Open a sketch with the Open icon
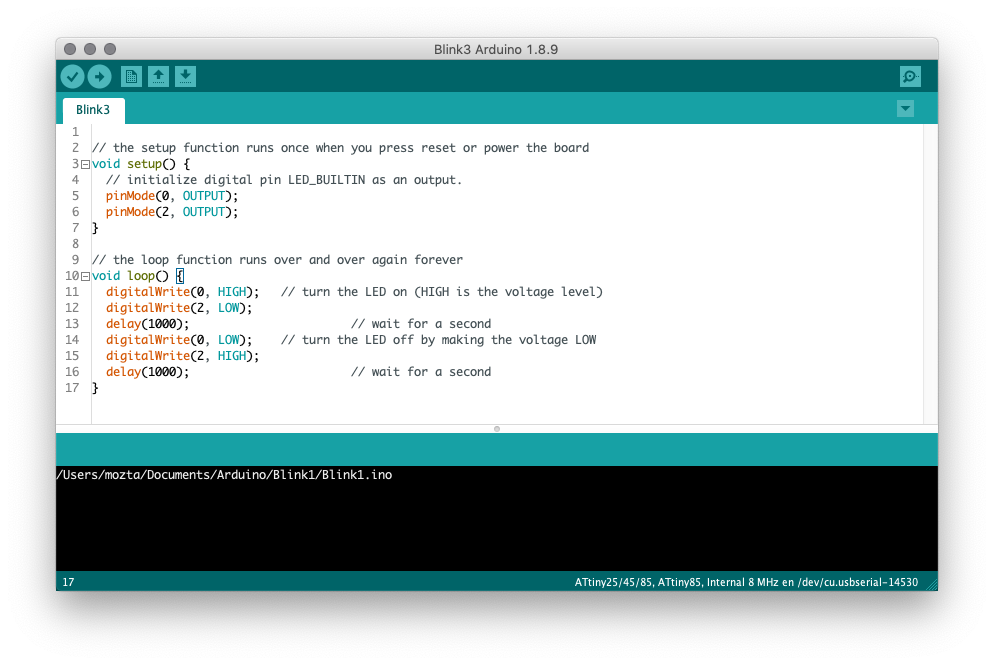Viewport: 994px width, 665px height. click(158, 77)
